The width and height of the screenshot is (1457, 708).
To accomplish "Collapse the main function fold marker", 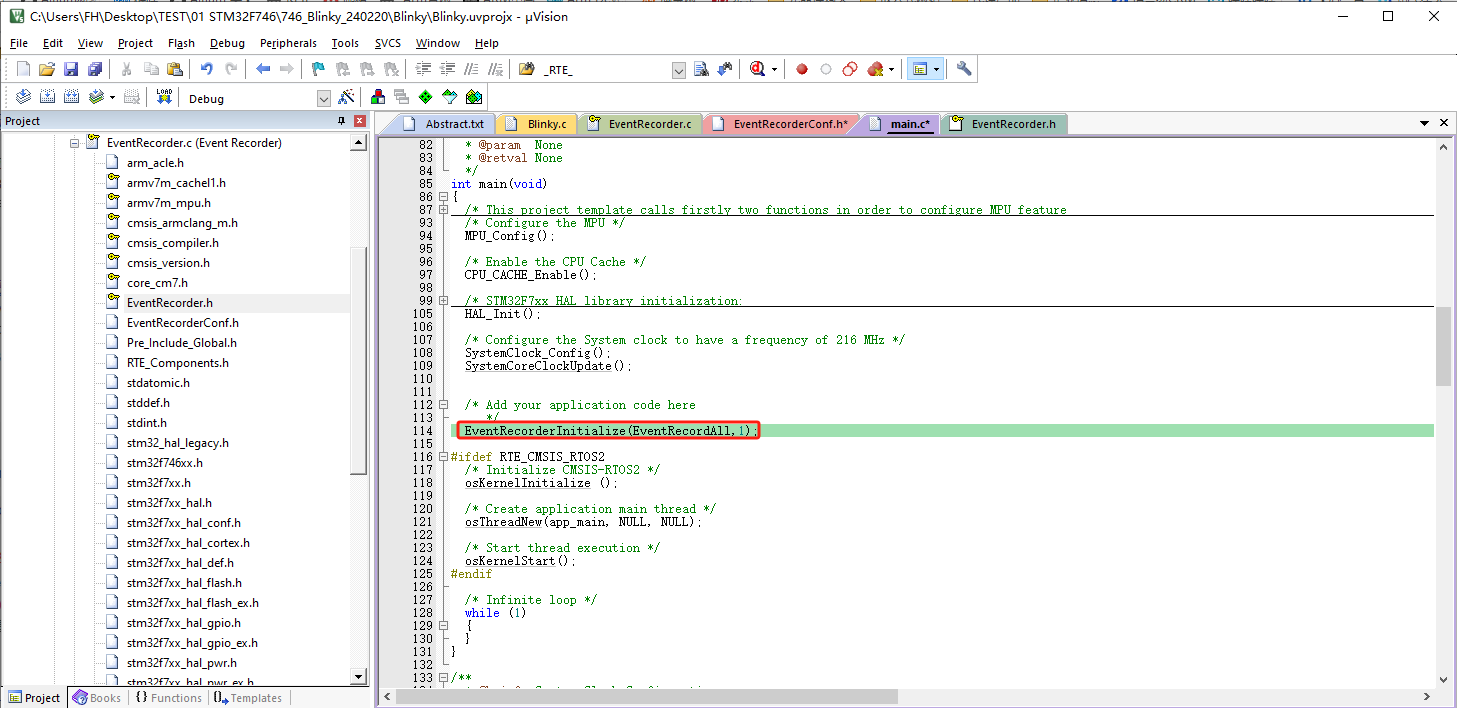I will (x=443, y=197).
